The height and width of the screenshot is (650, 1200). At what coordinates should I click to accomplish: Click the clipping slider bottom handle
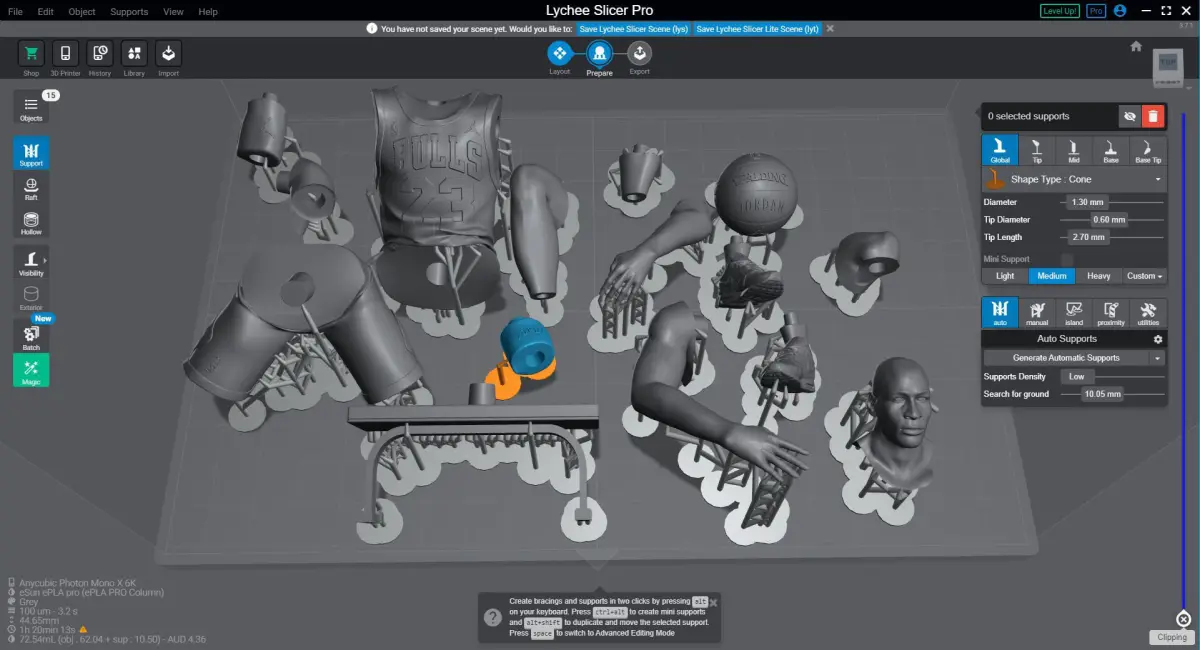tap(1183, 618)
